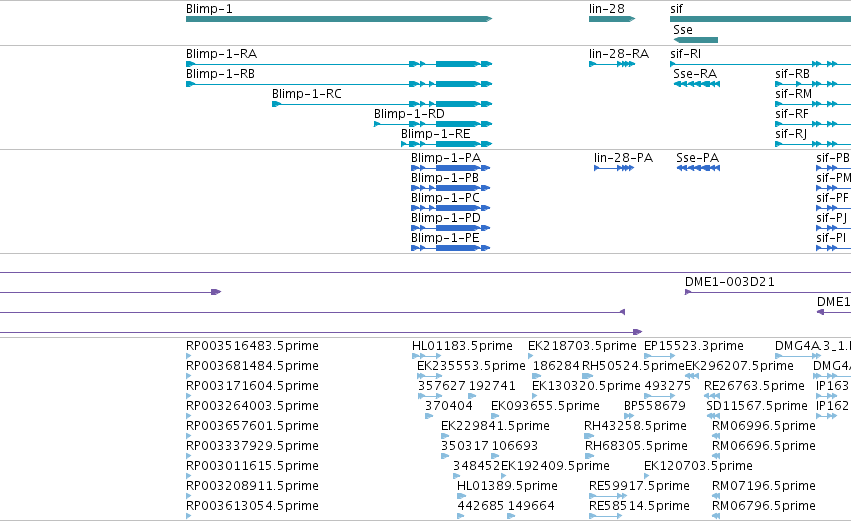Click the RM06696.5prime EST label

(x=764, y=447)
